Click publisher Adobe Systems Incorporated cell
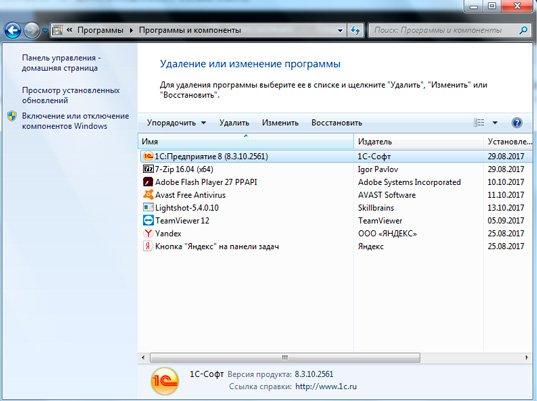537x401 pixels. (409, 182)
